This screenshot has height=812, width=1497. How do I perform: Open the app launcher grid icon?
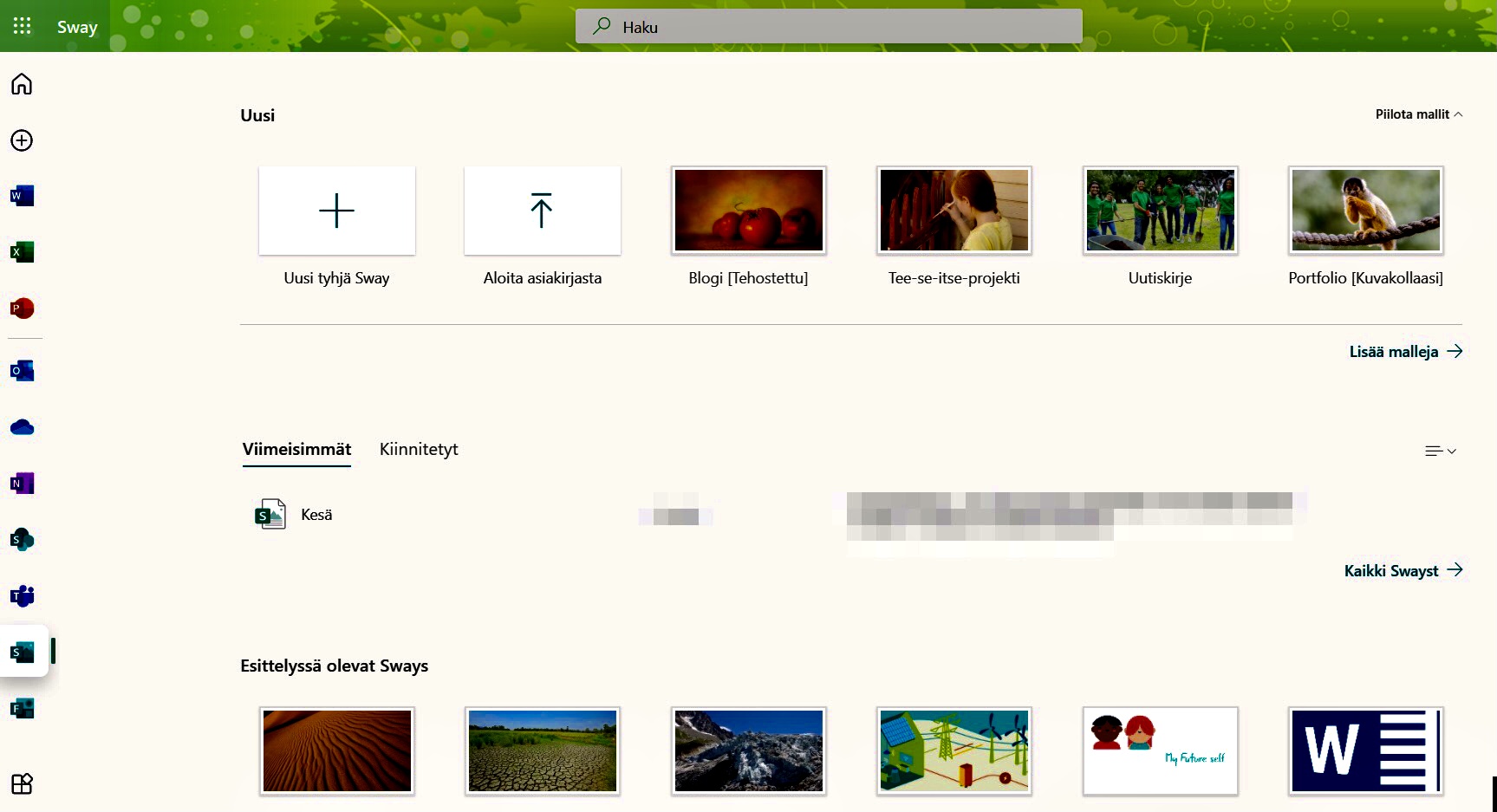23,26
